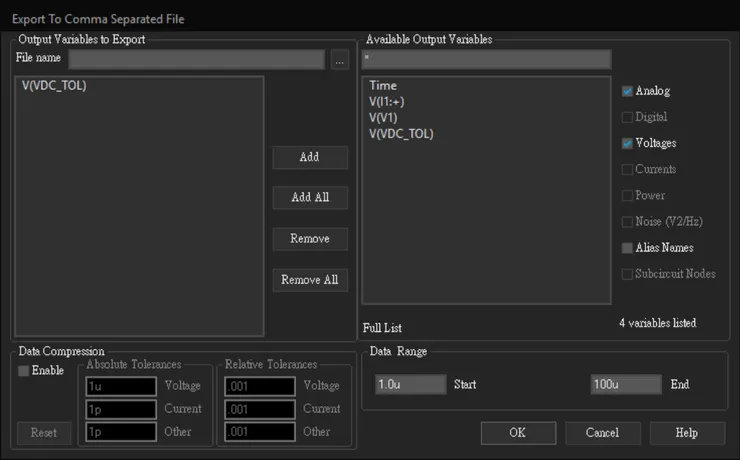This screenshot has width=740, height=460.
Task: Click the file browse ellipsis button
Action: (339, 60)
